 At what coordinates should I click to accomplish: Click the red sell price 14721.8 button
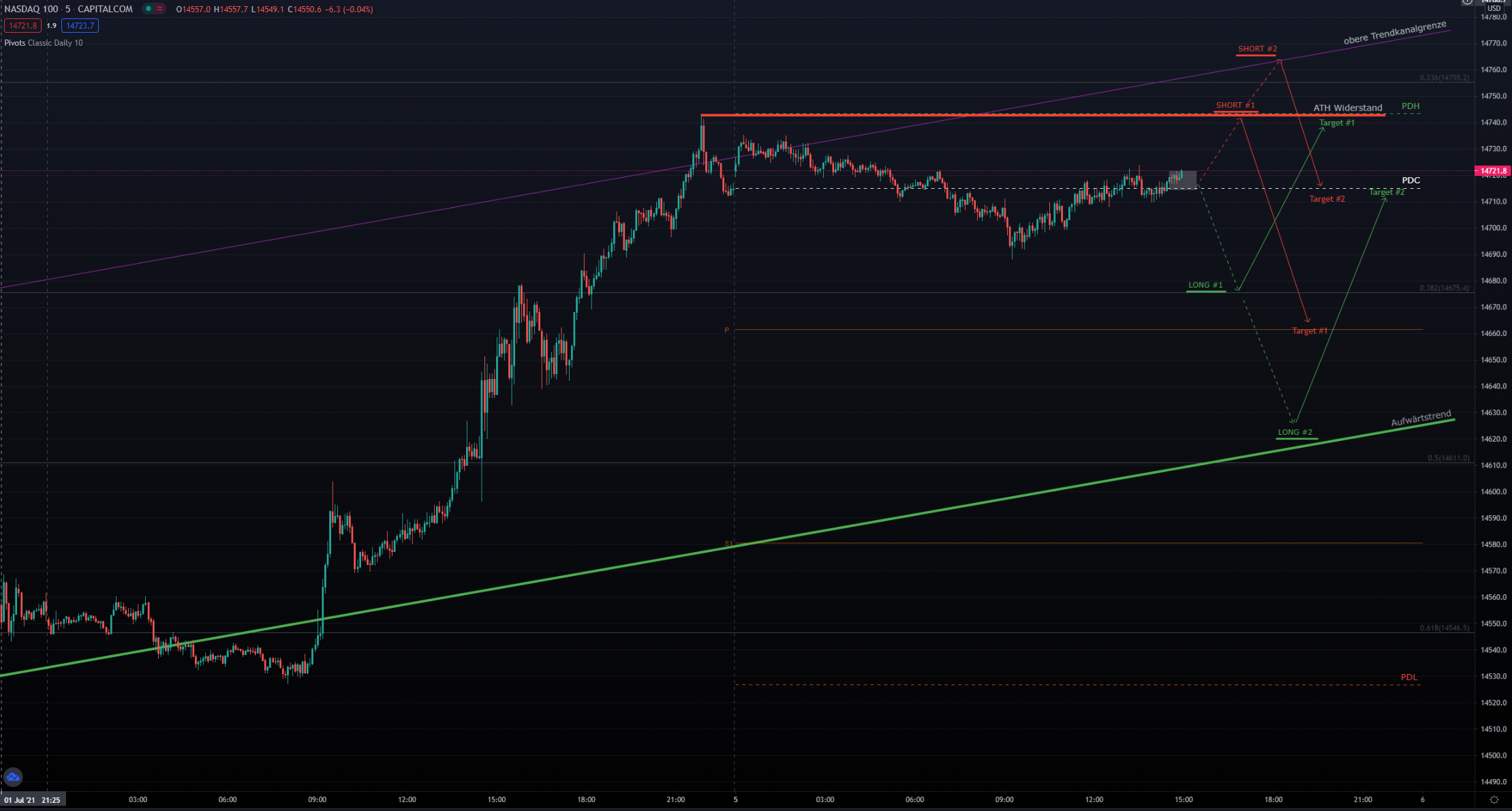click(22, 26)
